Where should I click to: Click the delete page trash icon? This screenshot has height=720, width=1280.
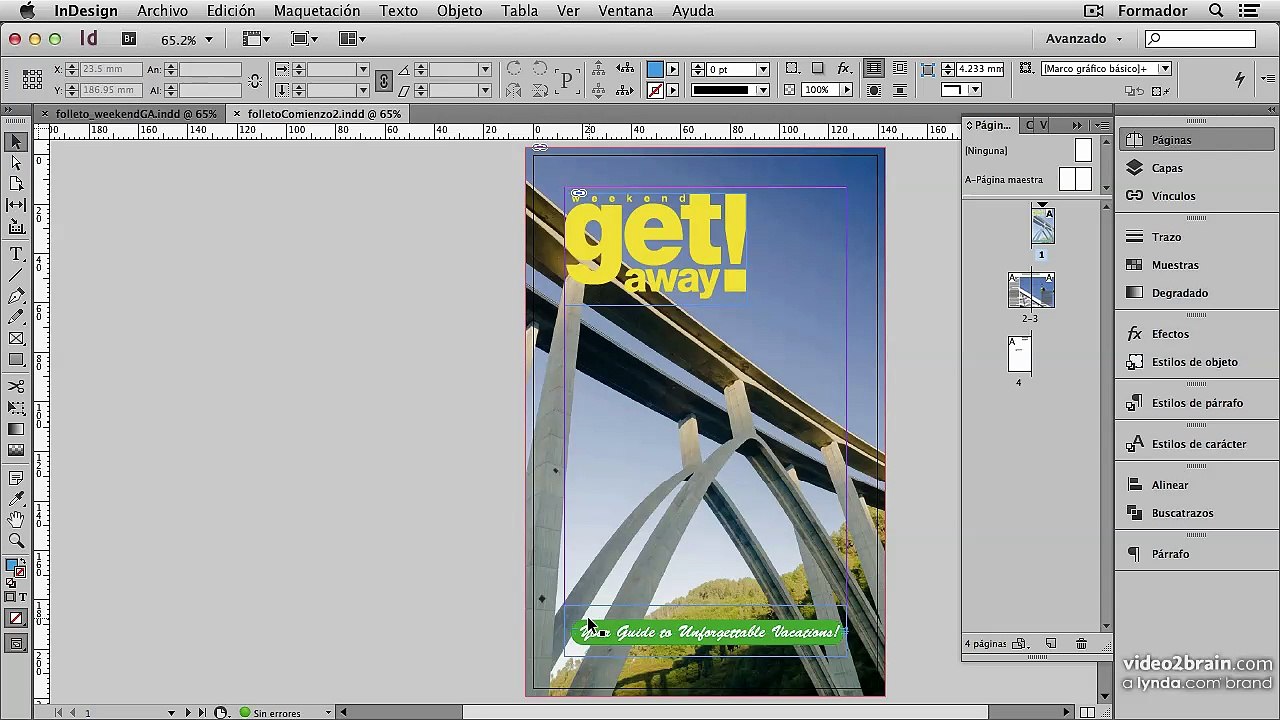(1081, 644)
